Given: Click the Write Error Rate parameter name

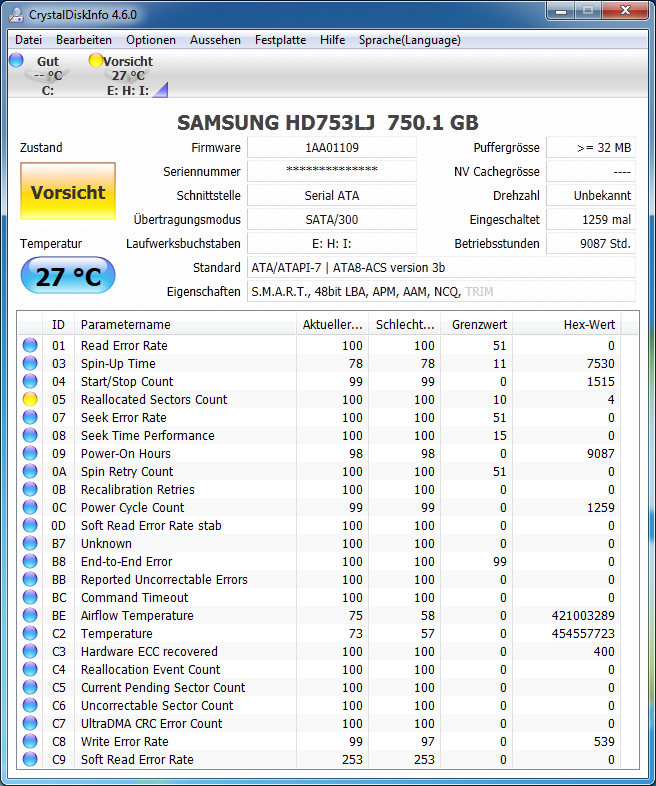Looking at the screenshot, I should pos(125,742).
